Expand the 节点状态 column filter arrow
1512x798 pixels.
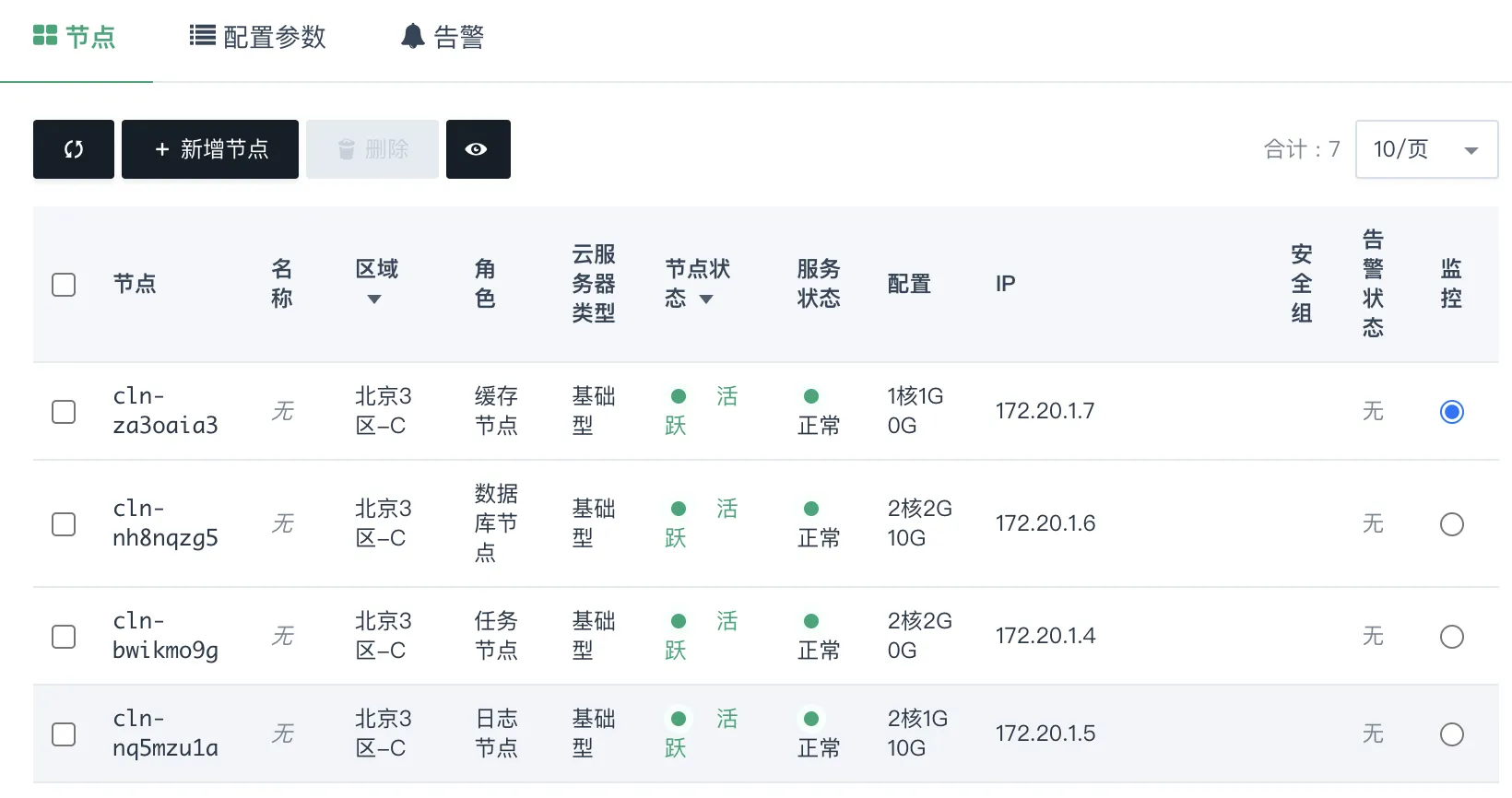706,299
